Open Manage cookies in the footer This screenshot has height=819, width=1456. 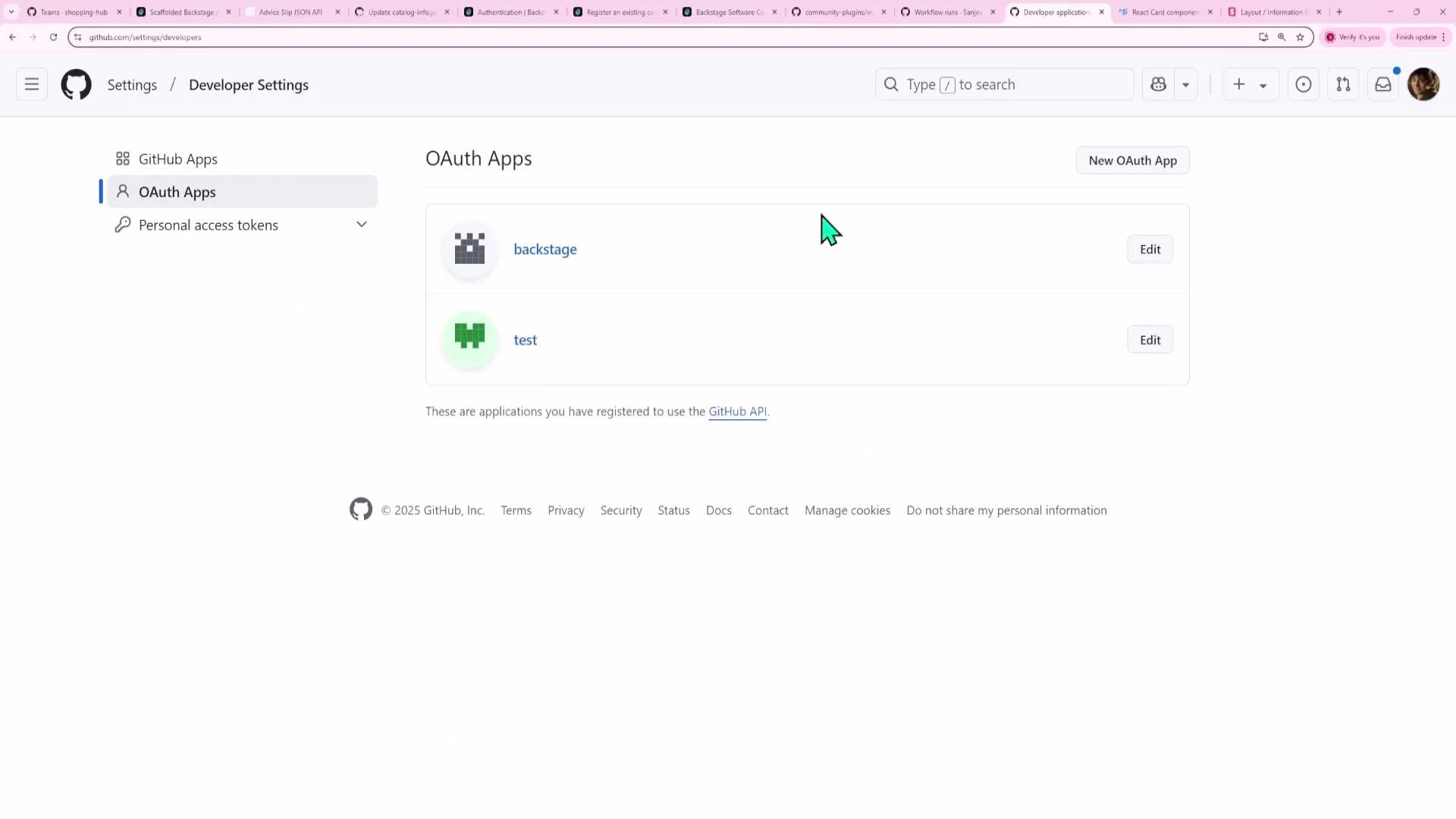coord(847,510)
